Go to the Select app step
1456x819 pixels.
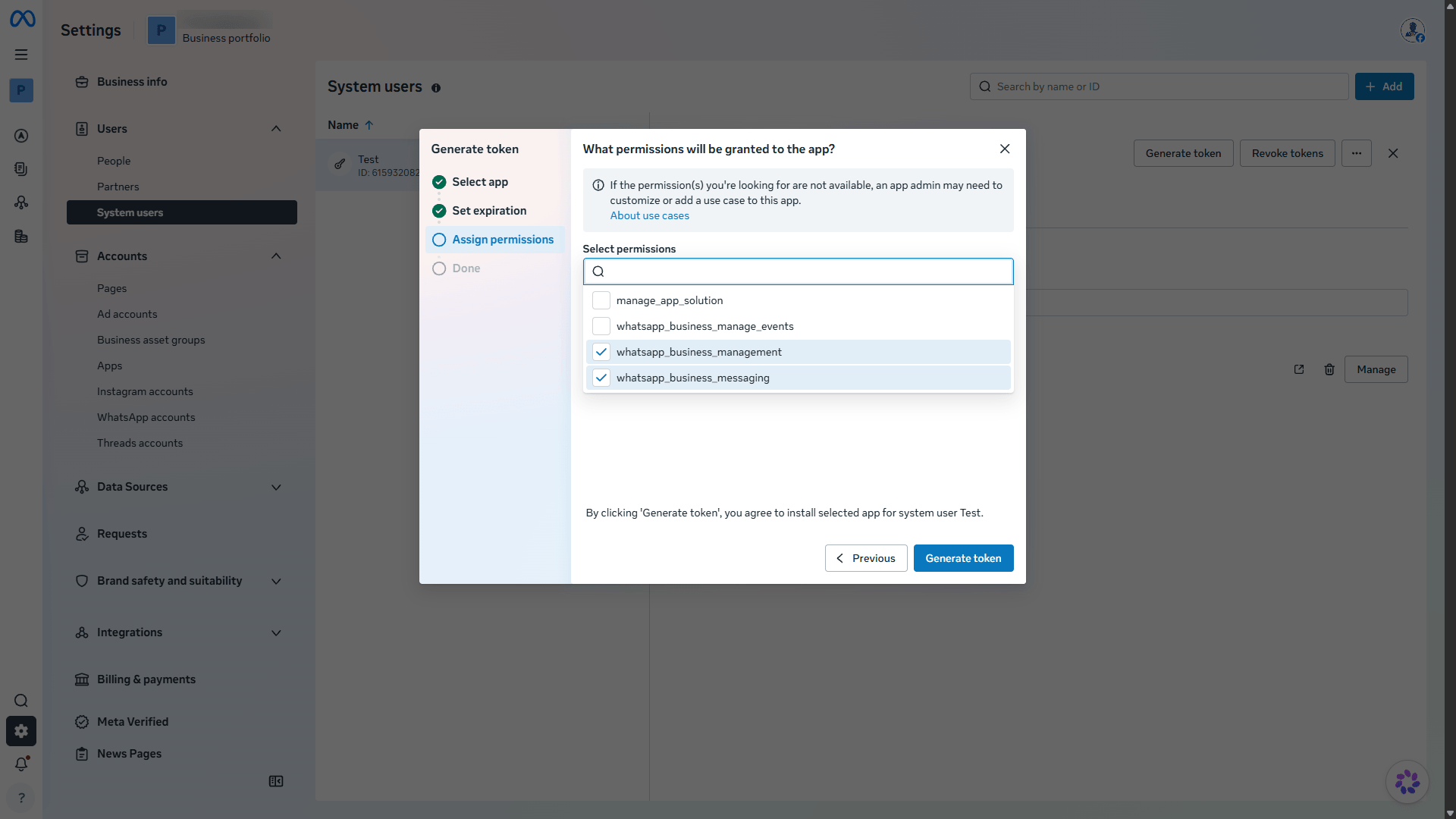click(x=480, y=182)
